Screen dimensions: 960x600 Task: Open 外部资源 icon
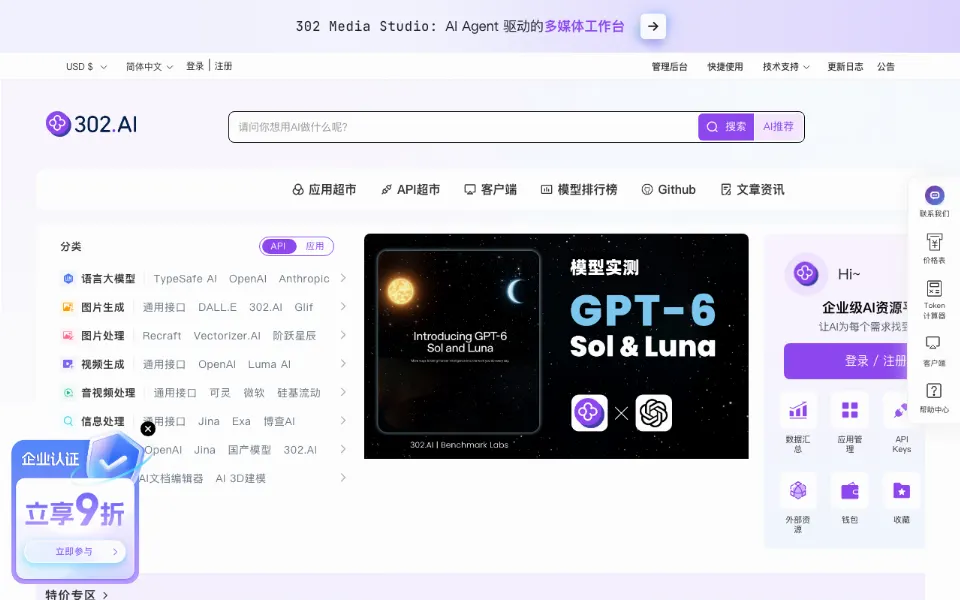tap(798, 490)
